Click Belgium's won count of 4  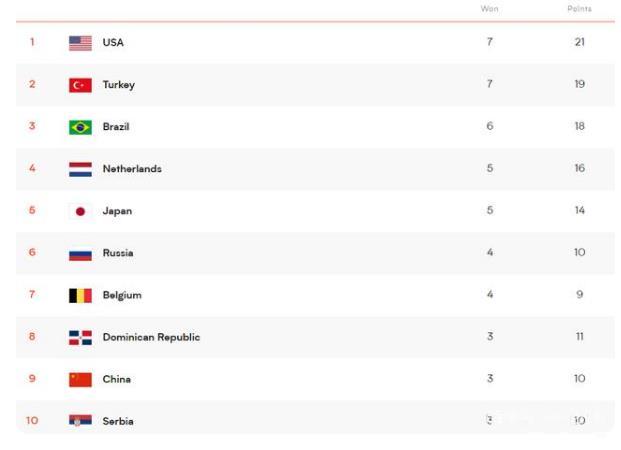(490, 295)
